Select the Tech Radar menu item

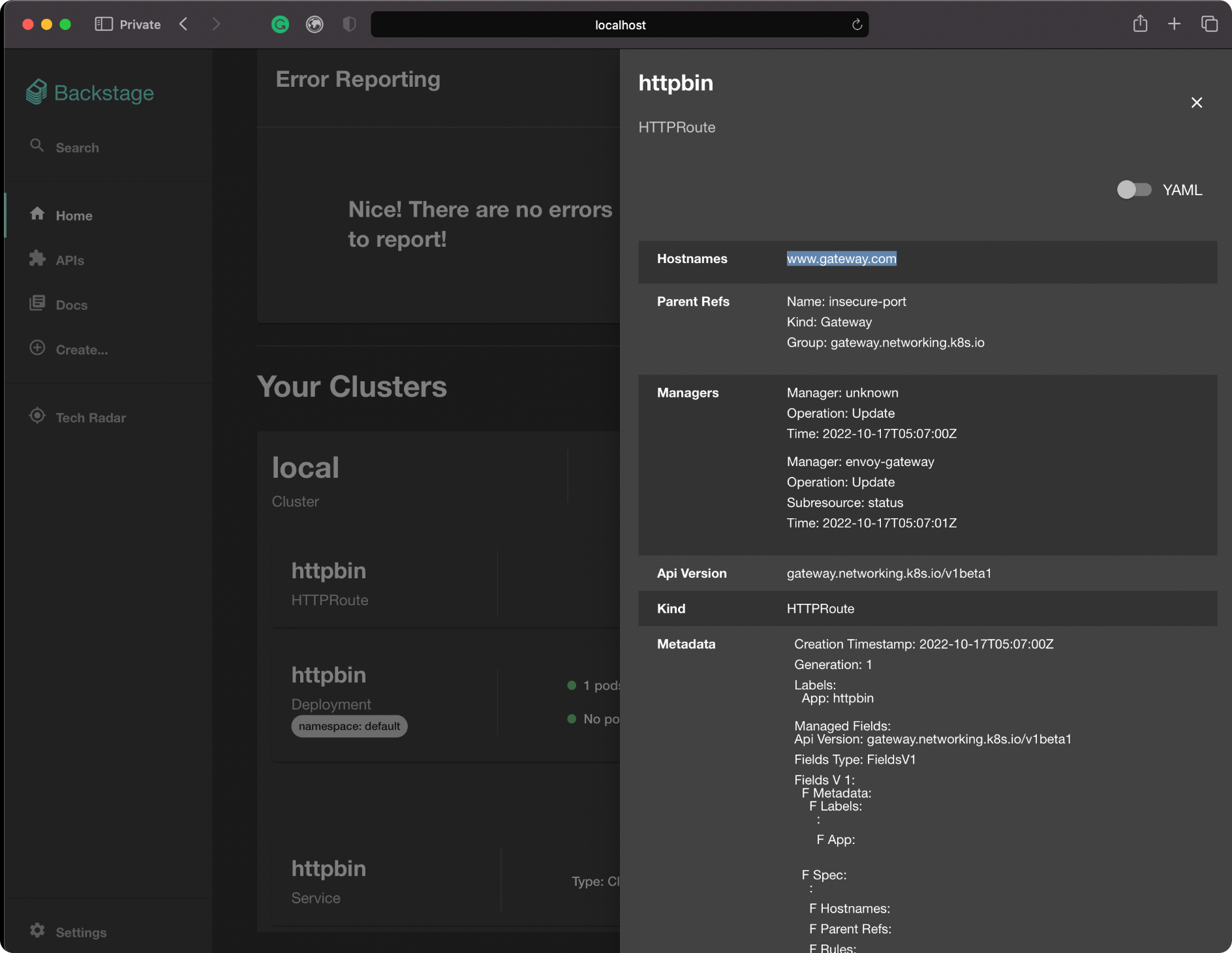[91, 418]
